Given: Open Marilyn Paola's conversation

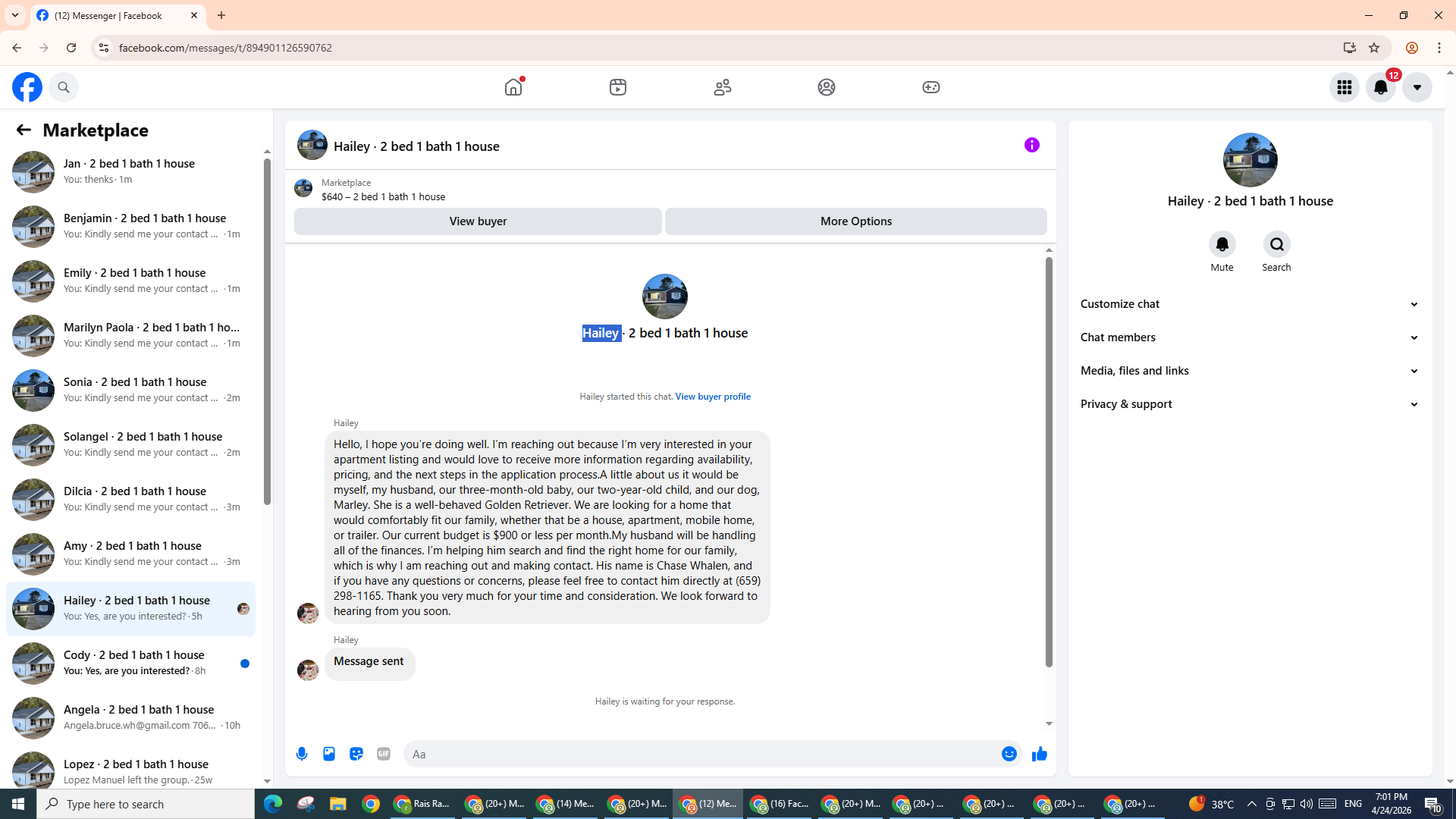Looking at the screenshot, I should [x=130, y=335].
